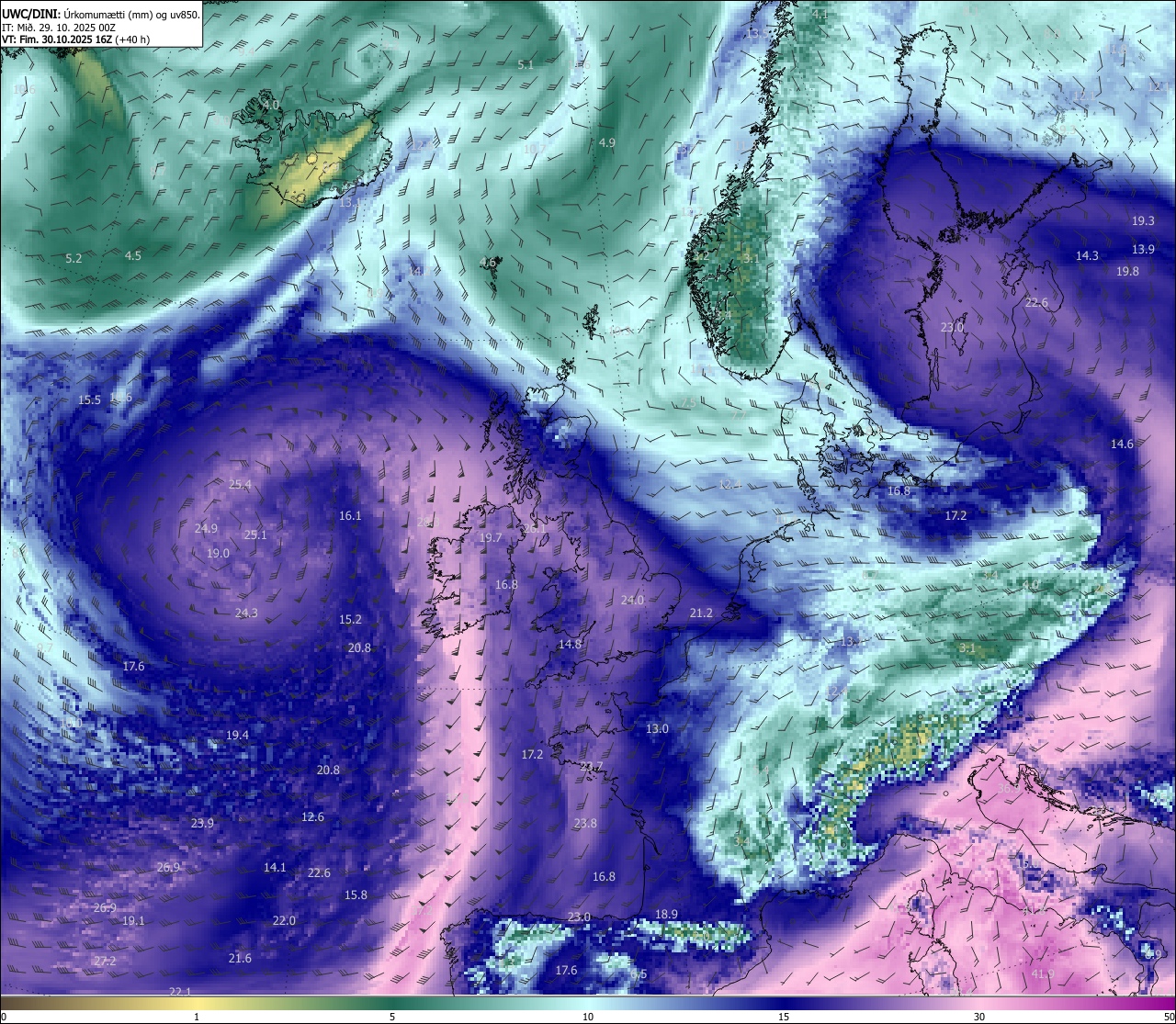Click the 4.5 value southwest of Iceland
The height and width of the screenshot is (1024, 1176).
pyautogui.click(x=133, y=256)
